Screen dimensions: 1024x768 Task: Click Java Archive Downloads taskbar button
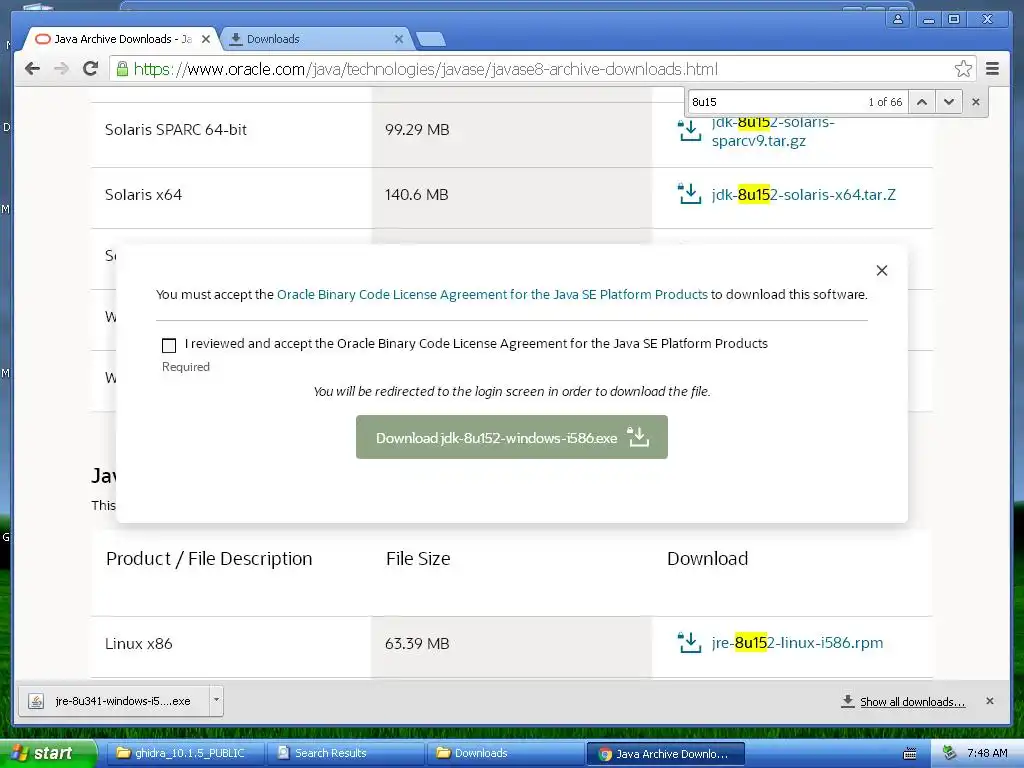665,754
